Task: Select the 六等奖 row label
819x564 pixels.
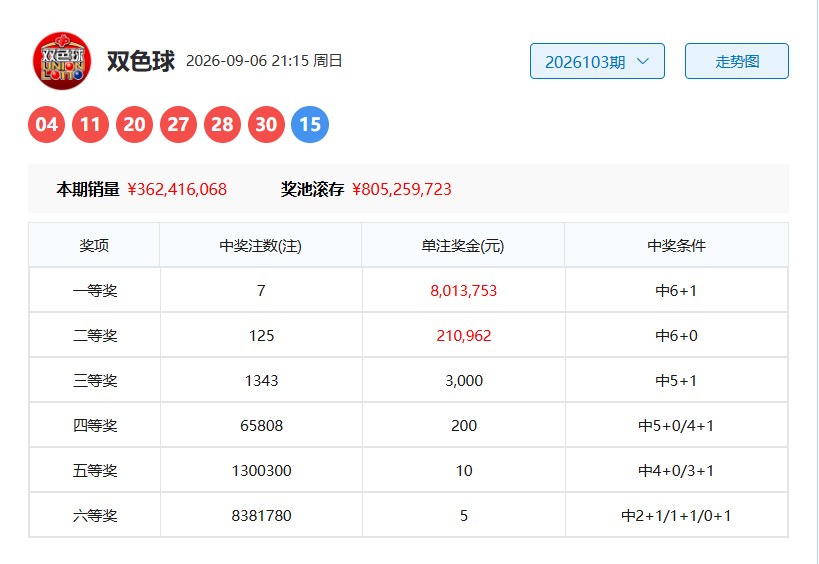Action: (95, 515)
